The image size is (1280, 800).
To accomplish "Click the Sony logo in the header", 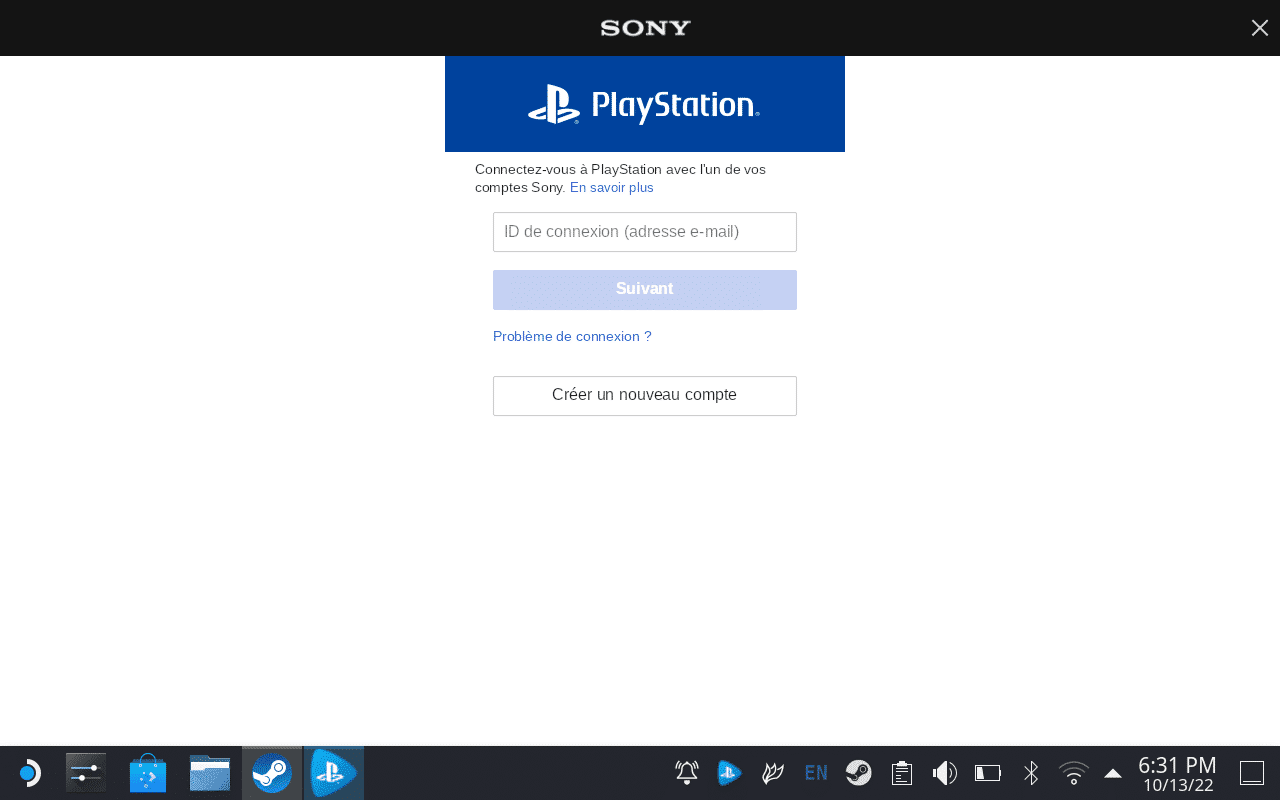I will coord(646,28).
